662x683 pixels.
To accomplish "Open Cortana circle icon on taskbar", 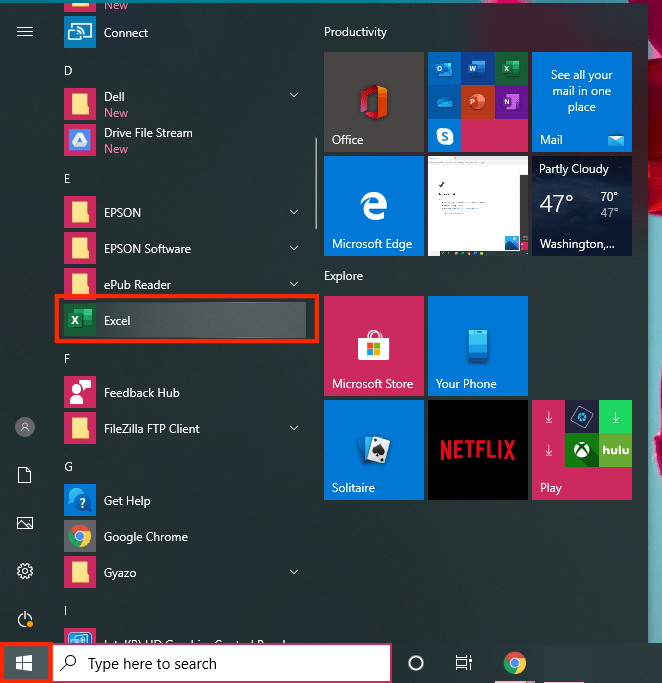I will pos(416,663).
